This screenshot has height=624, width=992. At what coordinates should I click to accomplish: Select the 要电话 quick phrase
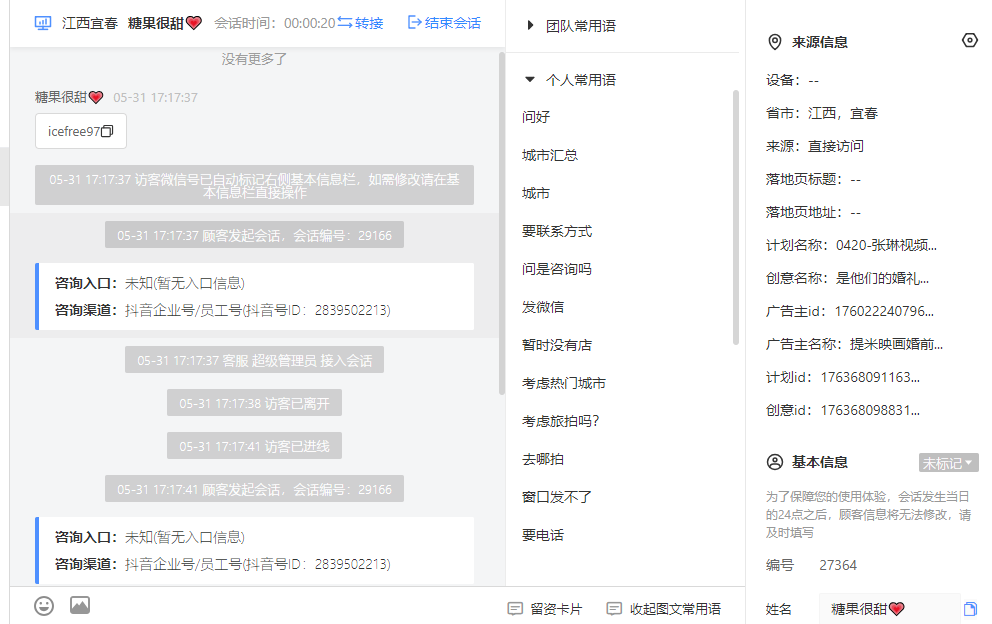coord(543,535)
